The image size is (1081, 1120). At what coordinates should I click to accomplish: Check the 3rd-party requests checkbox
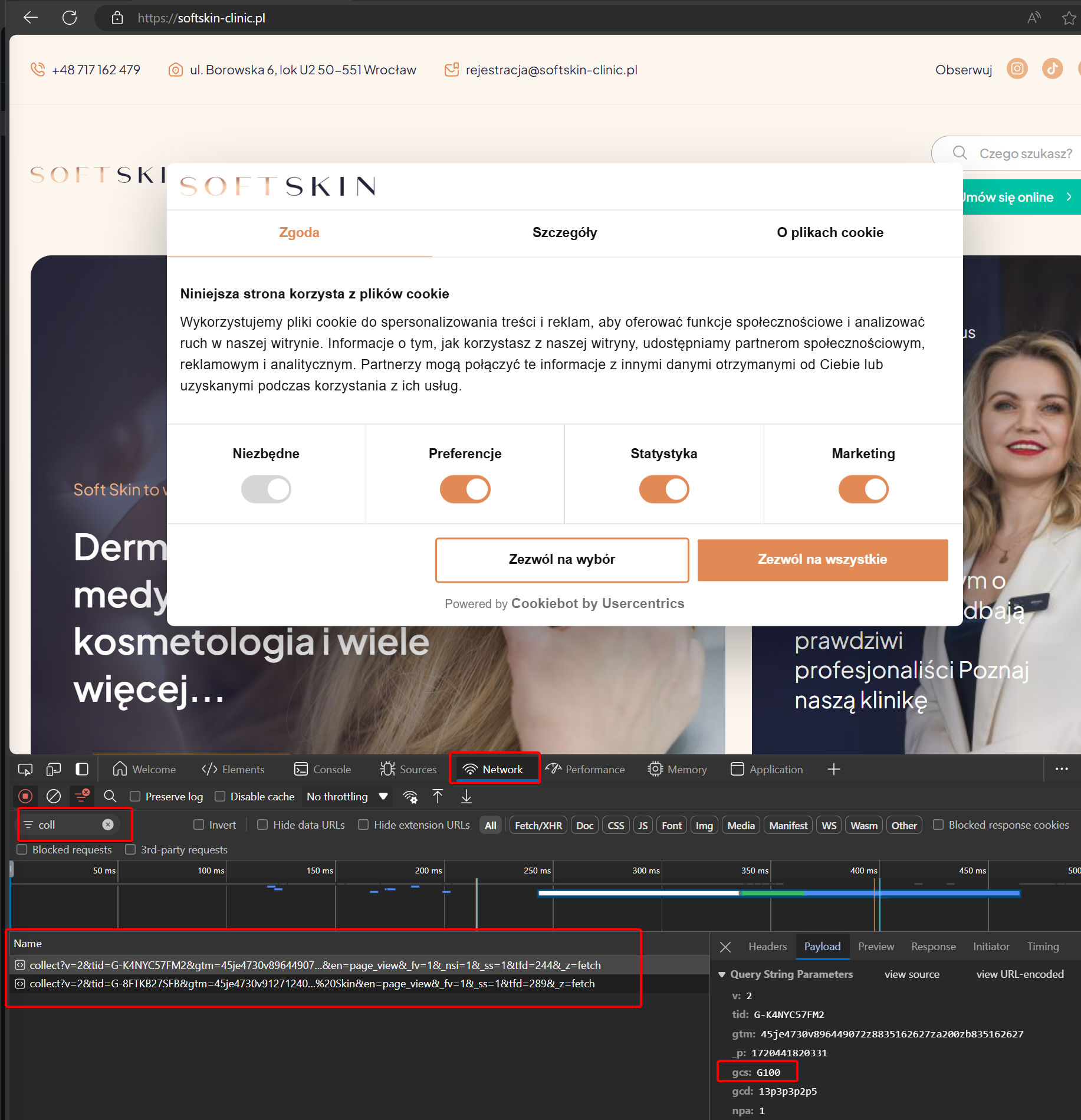click(x=130, y=849)
